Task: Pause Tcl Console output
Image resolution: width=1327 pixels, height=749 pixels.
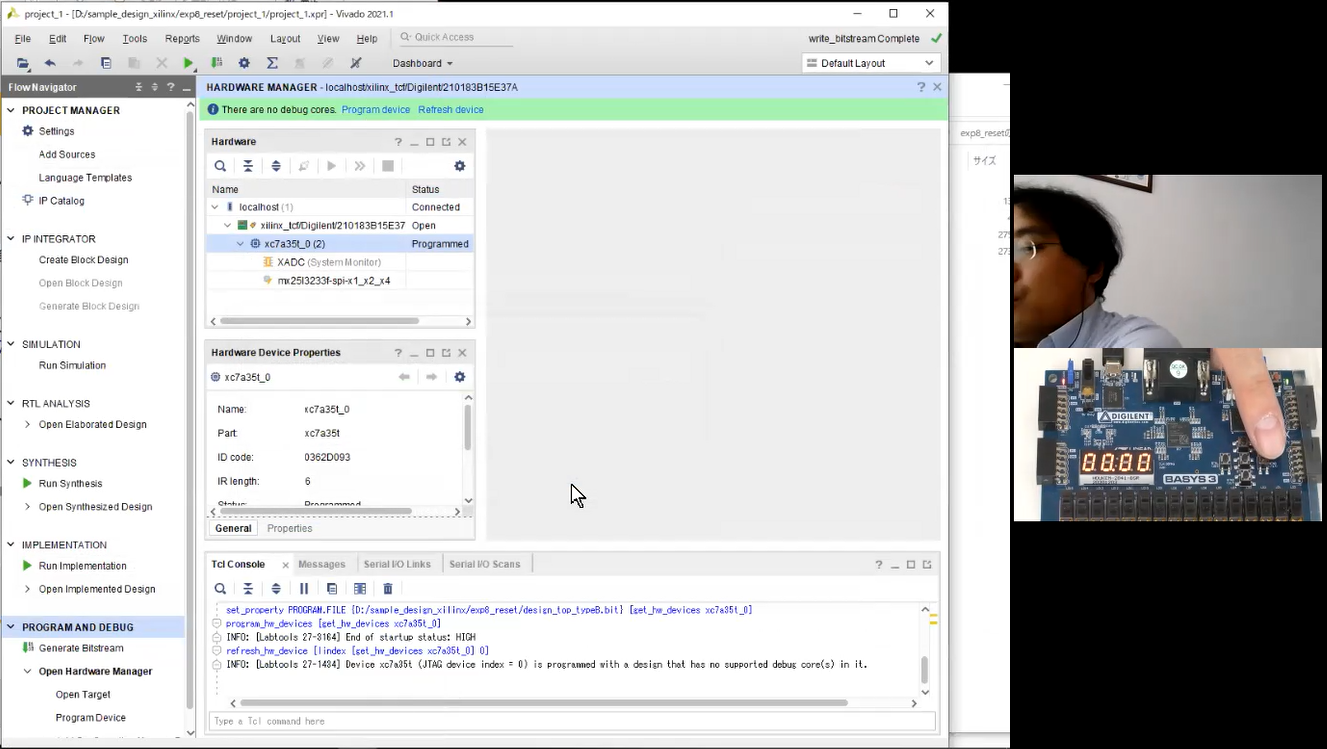Action: point(304,589)
